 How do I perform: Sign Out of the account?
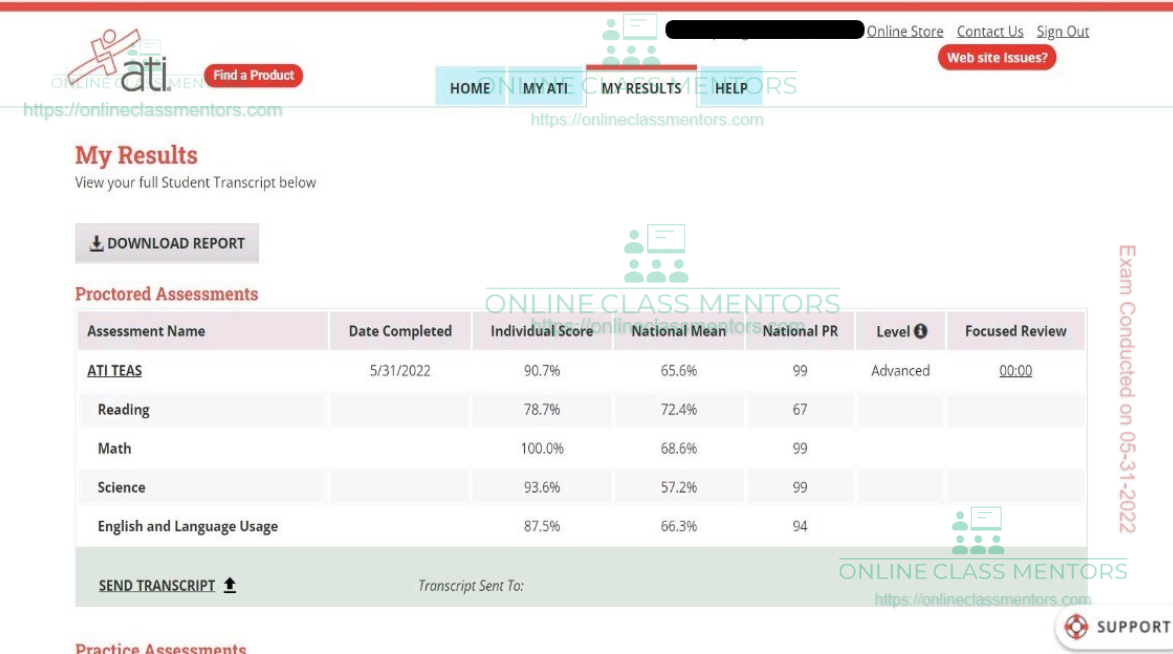click(x=1062, y=31)
